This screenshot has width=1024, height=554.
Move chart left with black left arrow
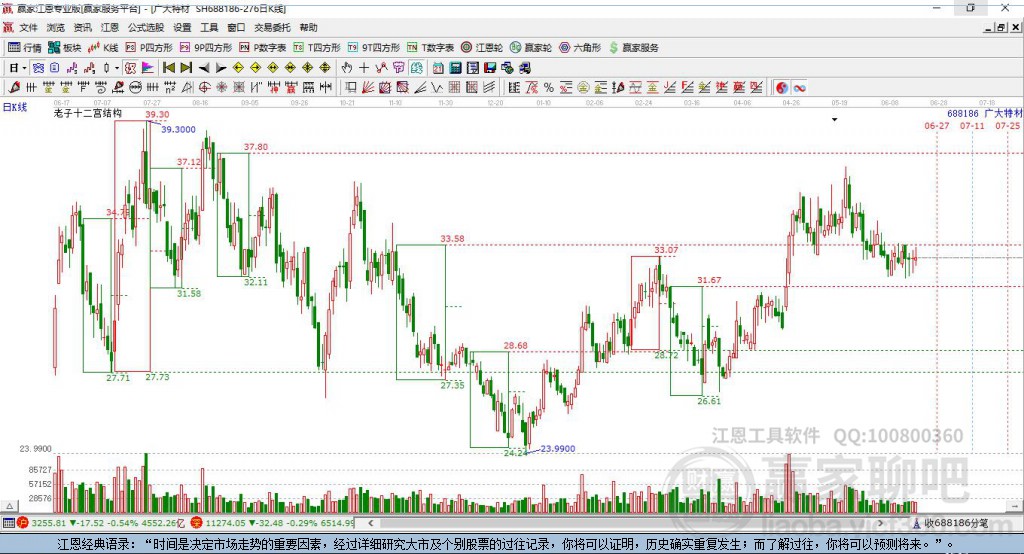(204, 68)
